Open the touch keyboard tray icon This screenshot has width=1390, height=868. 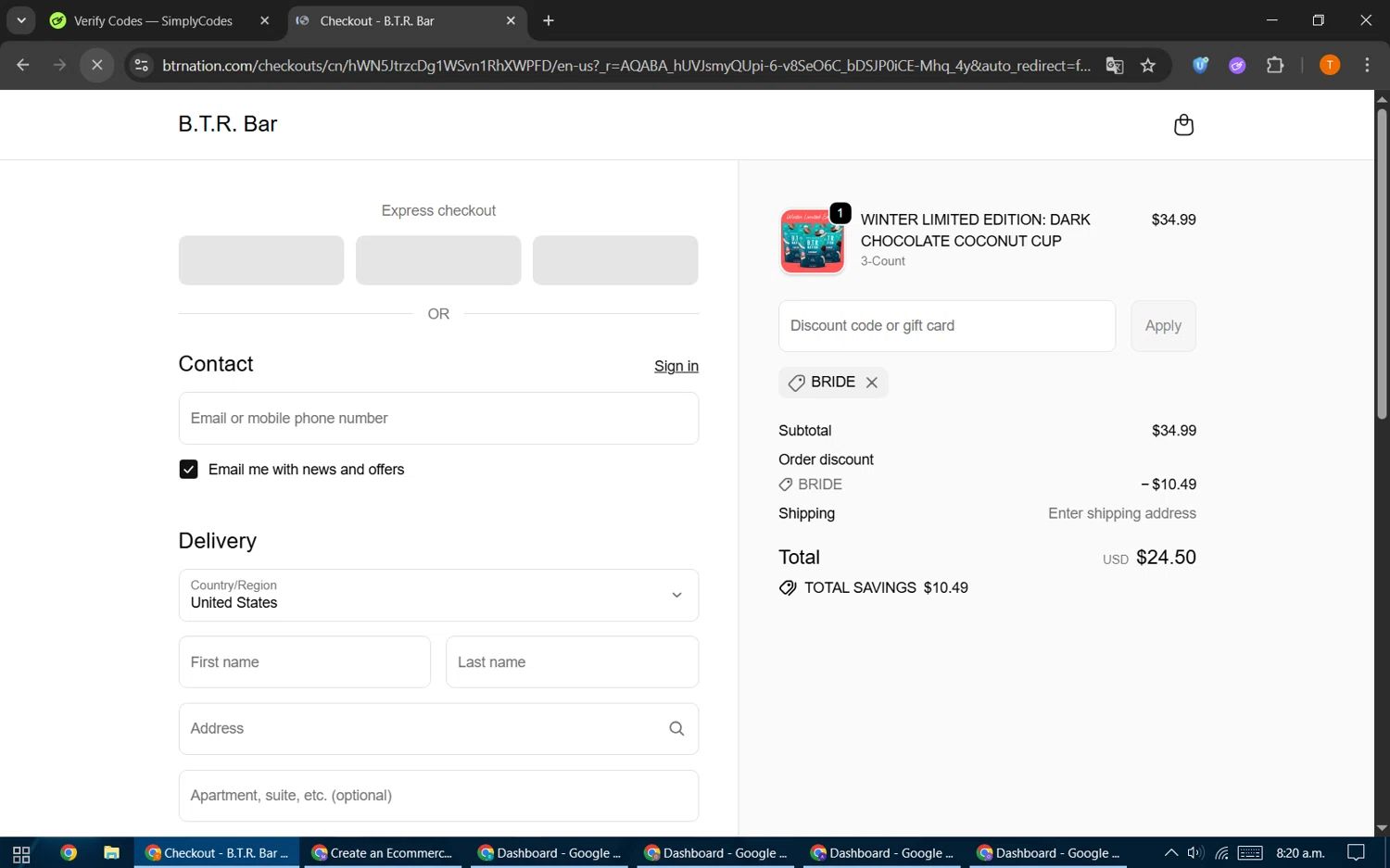pos(1250,853)
